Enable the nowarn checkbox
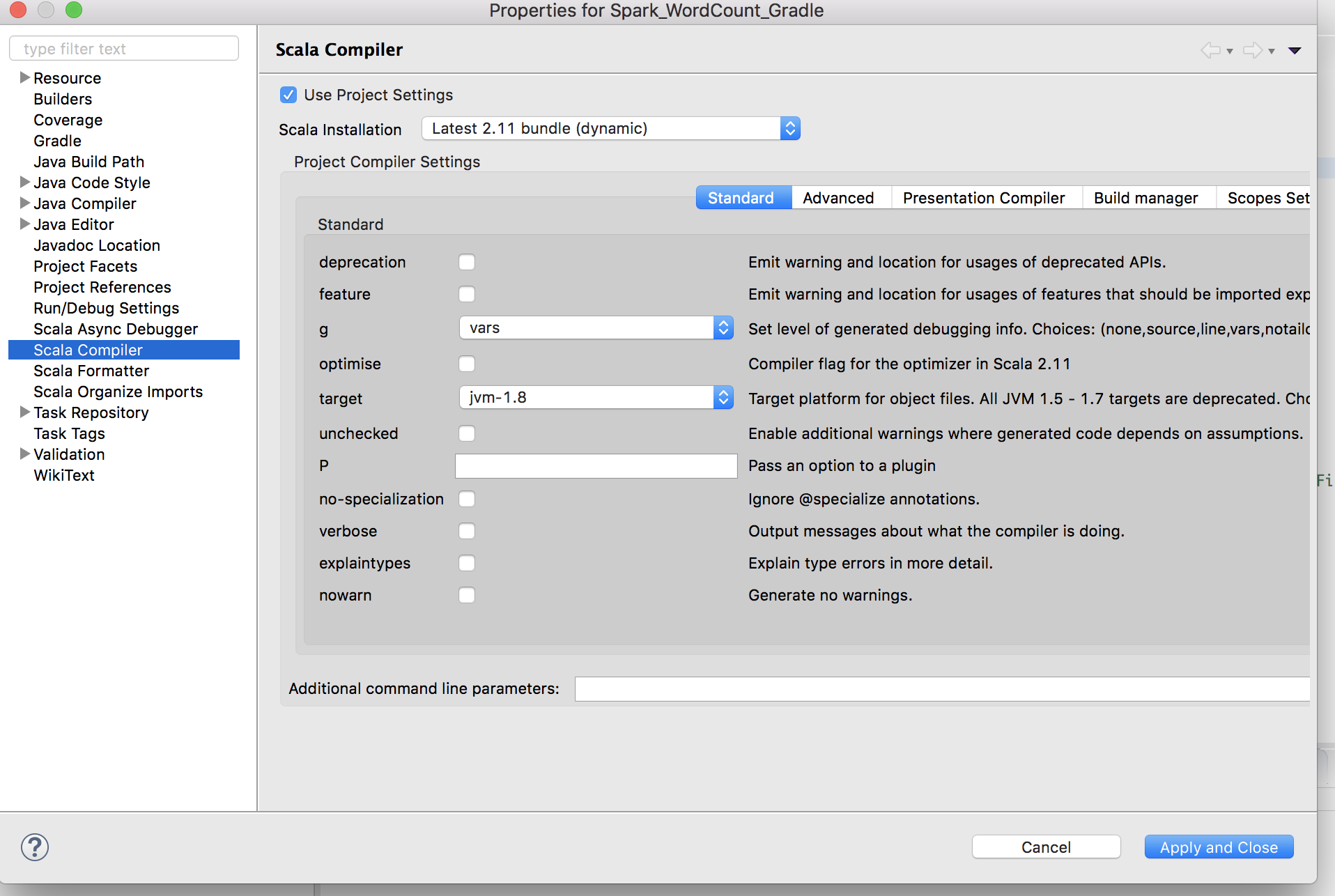Screen dimensions: 1335x896 467,595
